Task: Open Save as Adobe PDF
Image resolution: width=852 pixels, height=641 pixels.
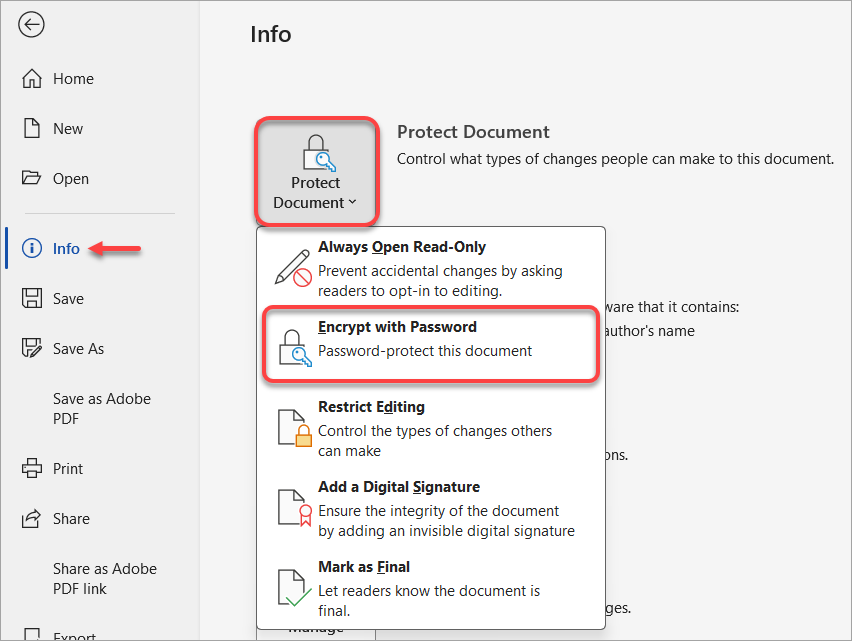Action: (x=101, y=408)
